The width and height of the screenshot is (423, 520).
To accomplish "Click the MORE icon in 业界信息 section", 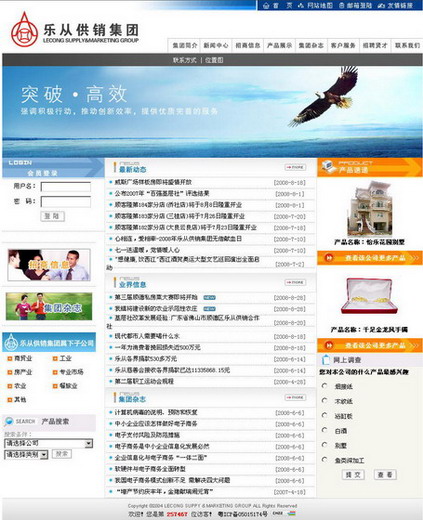I will point(295,282).
